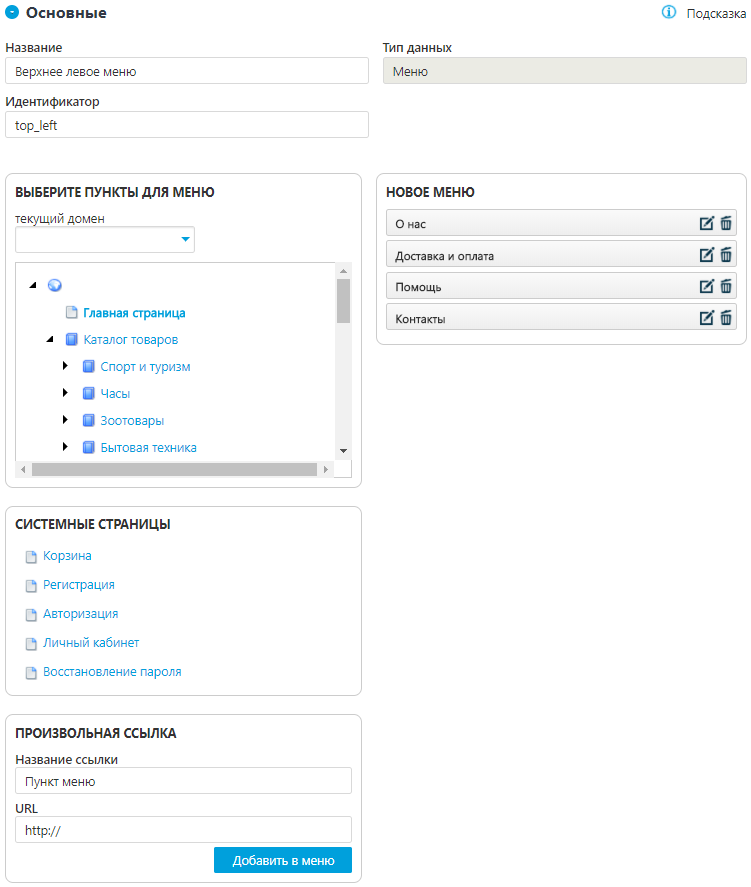
Task: Collapse the 'Основные' section
Action: (x=13, y=13)
